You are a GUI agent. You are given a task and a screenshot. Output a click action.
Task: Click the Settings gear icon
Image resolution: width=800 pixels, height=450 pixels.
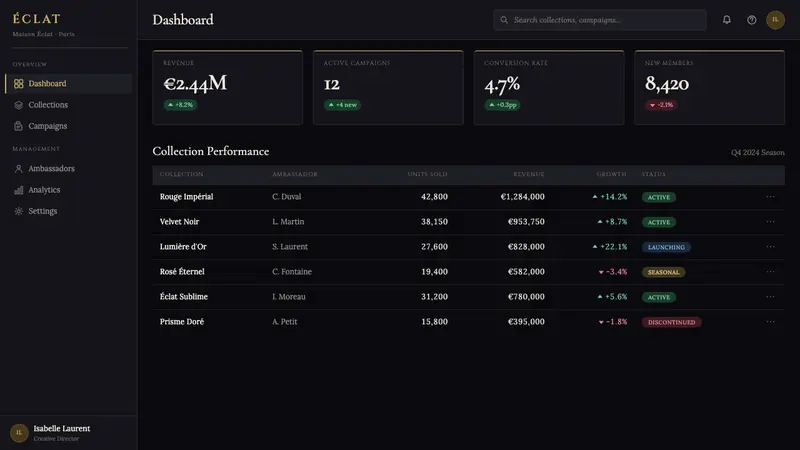tap(18, 211)
